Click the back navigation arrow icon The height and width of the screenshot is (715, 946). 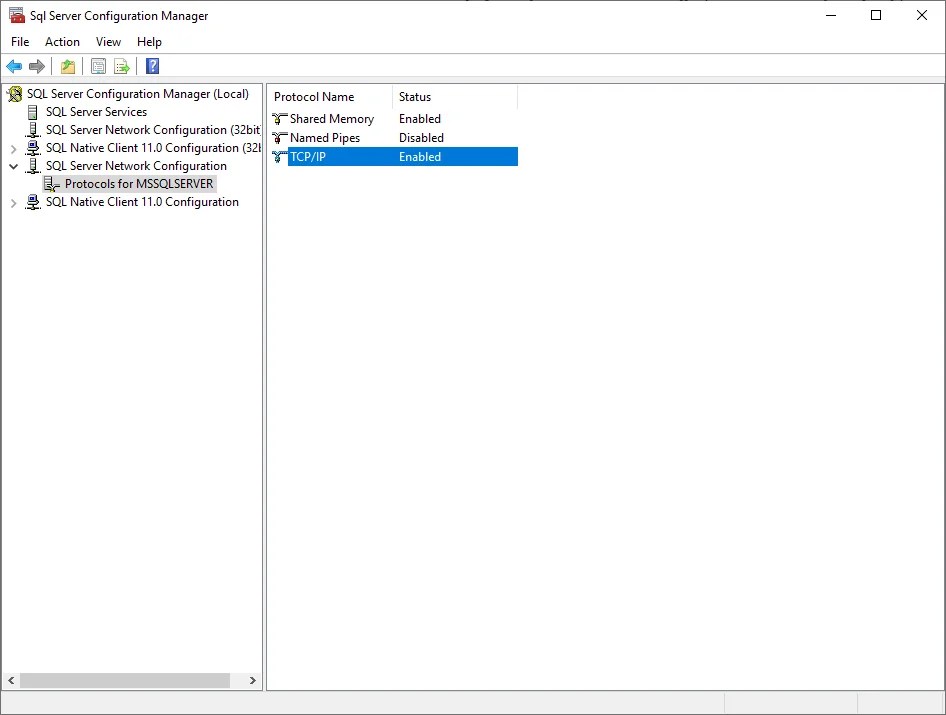(x=13, y=66)
